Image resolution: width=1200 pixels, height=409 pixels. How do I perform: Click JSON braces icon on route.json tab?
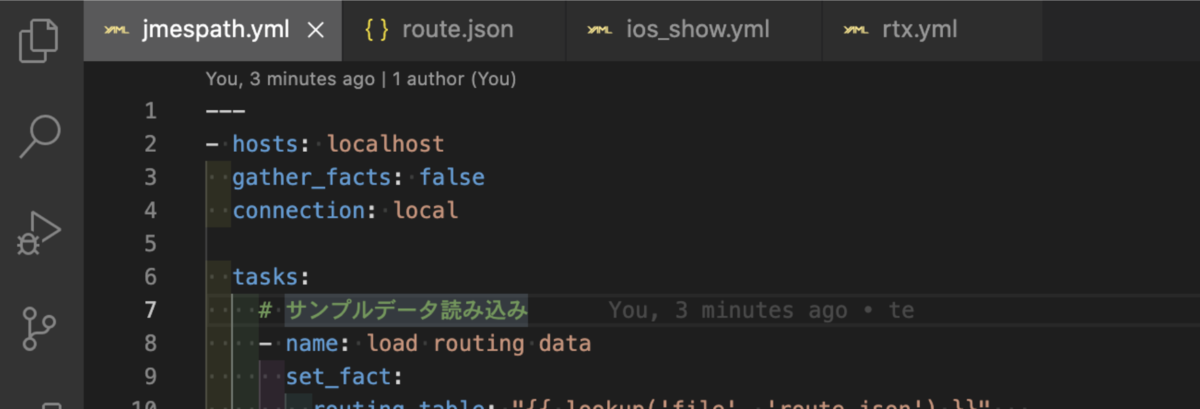coord(376,30)
